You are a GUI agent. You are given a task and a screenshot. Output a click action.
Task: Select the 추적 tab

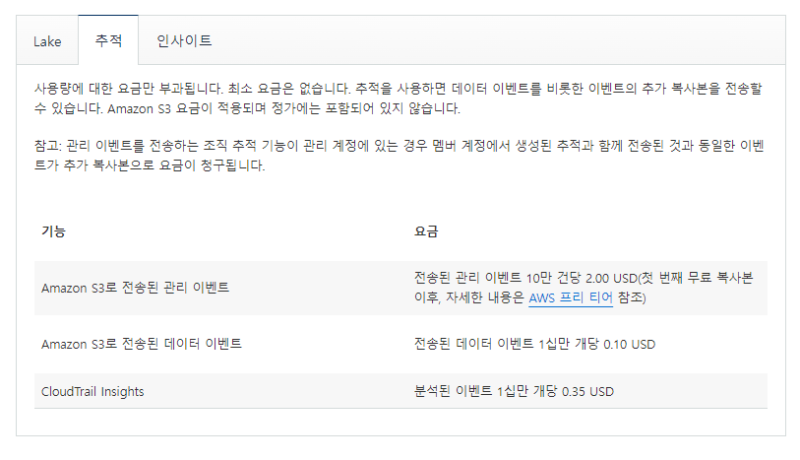click(x=108, y=41)
